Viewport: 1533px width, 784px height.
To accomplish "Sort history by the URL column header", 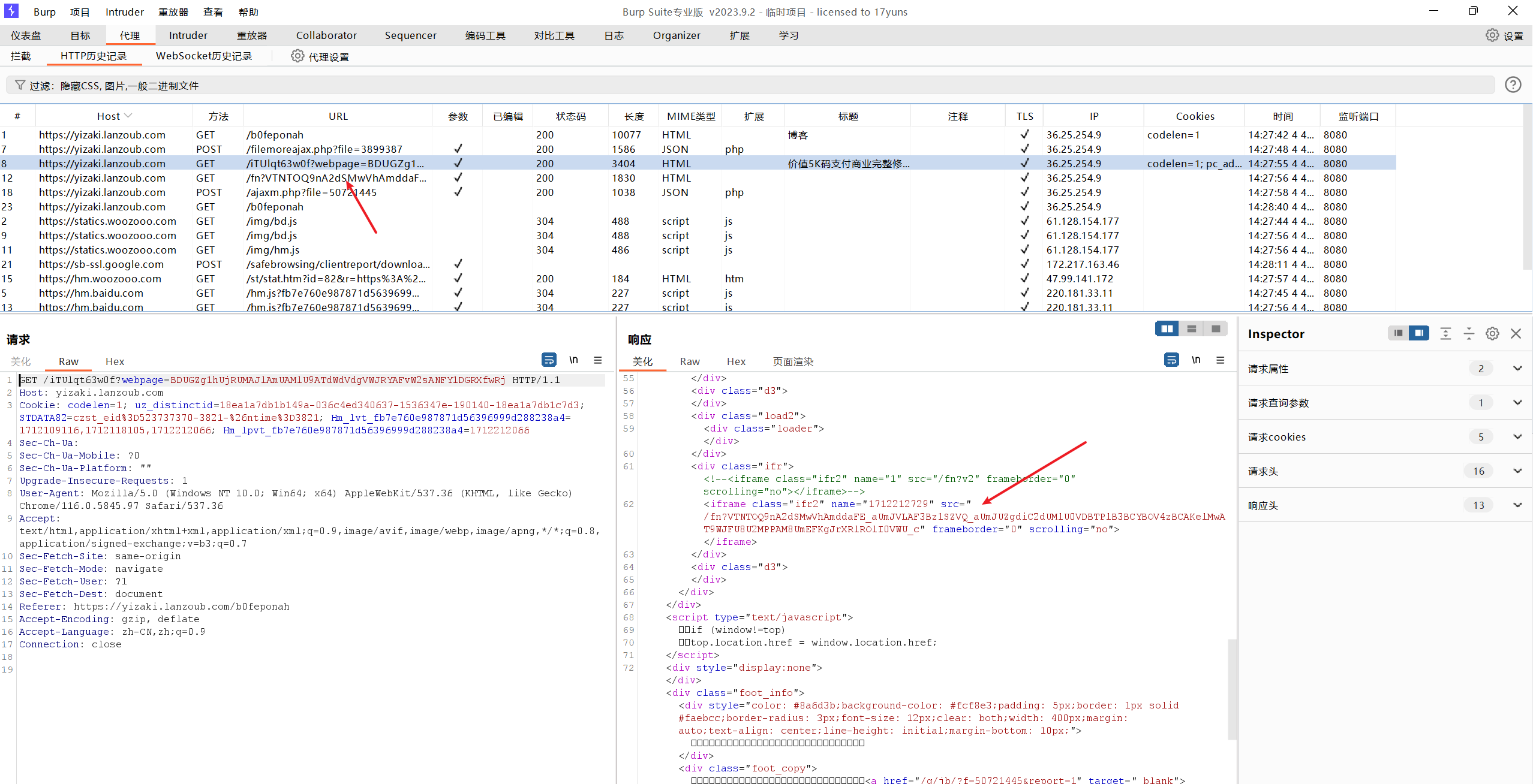I will tap(338, 116).
